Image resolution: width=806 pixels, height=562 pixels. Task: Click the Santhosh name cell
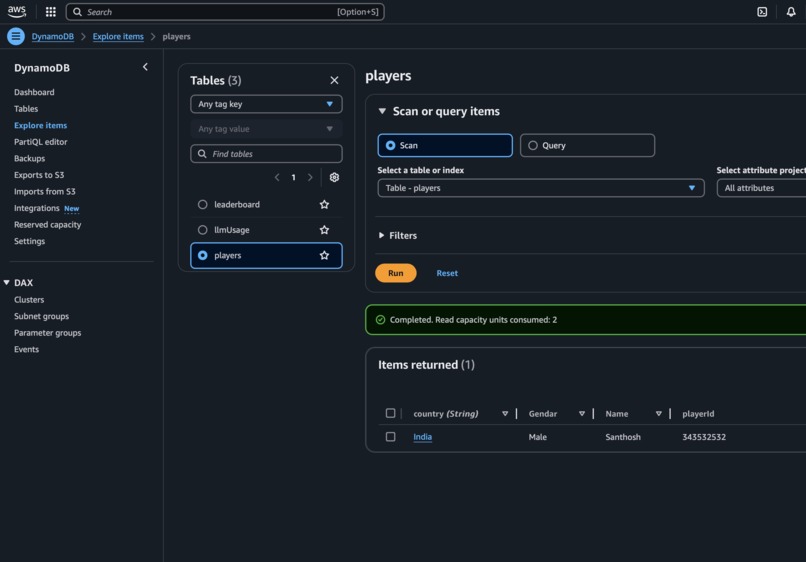click(x=623, y=437)
